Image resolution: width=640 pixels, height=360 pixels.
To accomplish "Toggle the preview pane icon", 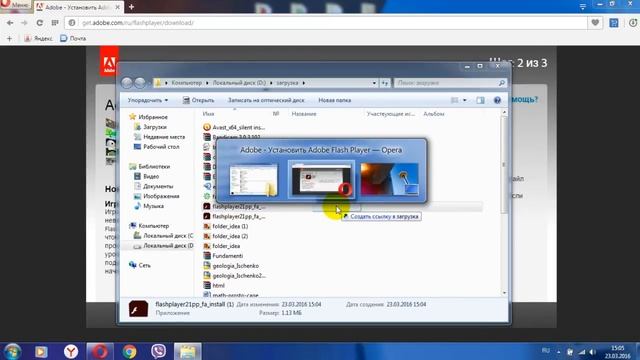I will (x=480, y=100).
